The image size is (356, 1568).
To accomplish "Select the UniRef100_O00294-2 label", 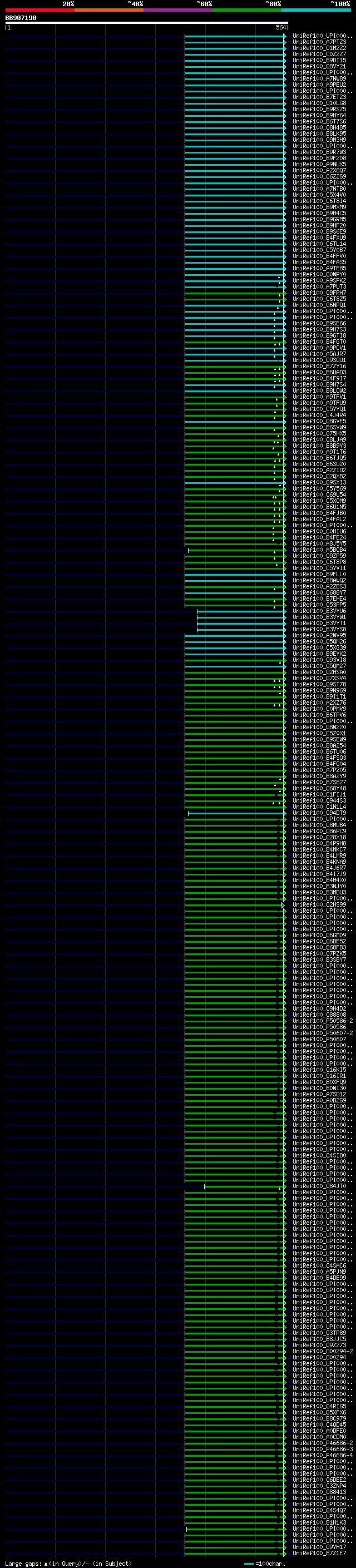I will pos(323,1351).
